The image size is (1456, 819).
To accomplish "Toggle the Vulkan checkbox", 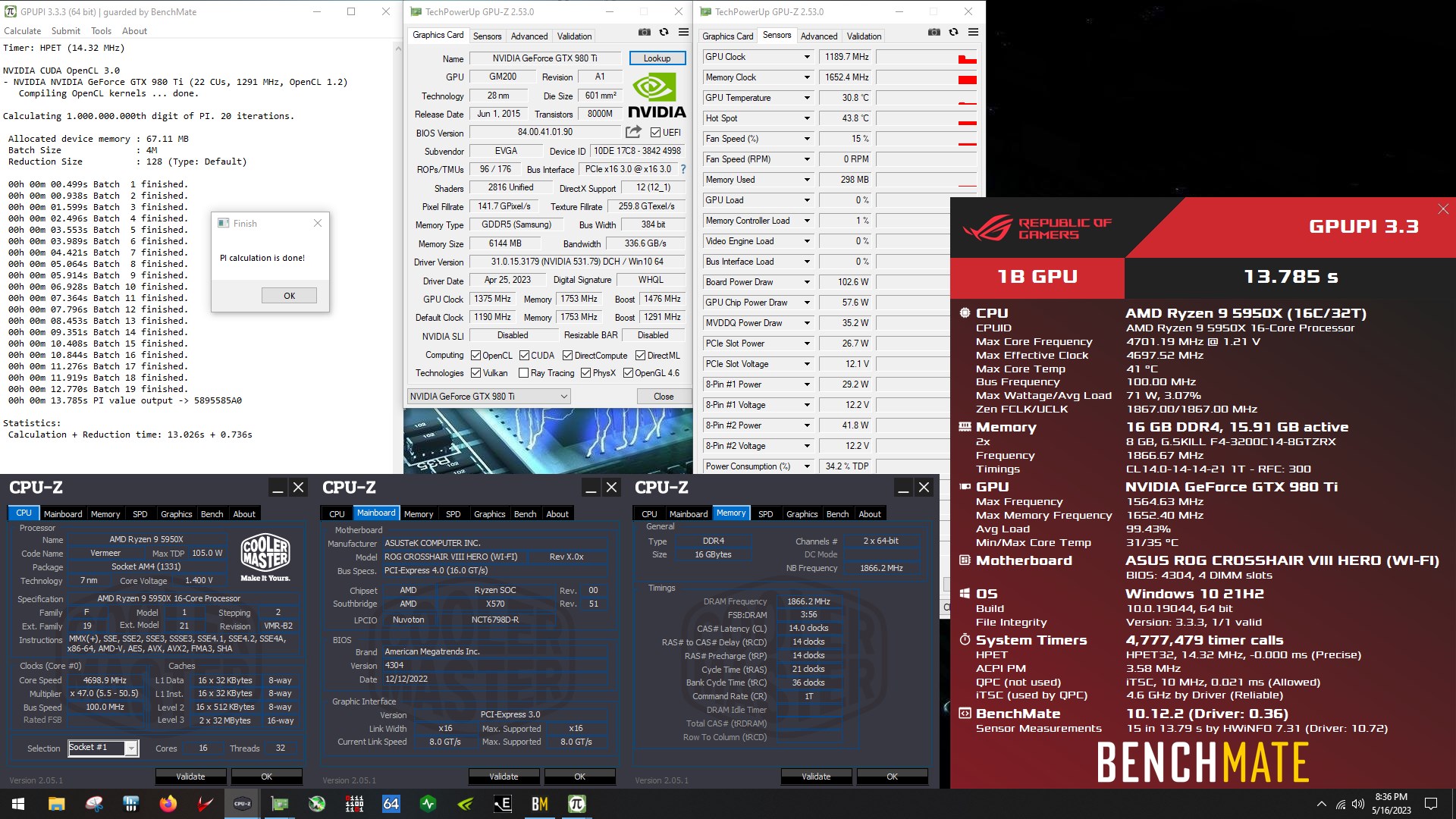I will pyautogui.click(x=475, y=372).
